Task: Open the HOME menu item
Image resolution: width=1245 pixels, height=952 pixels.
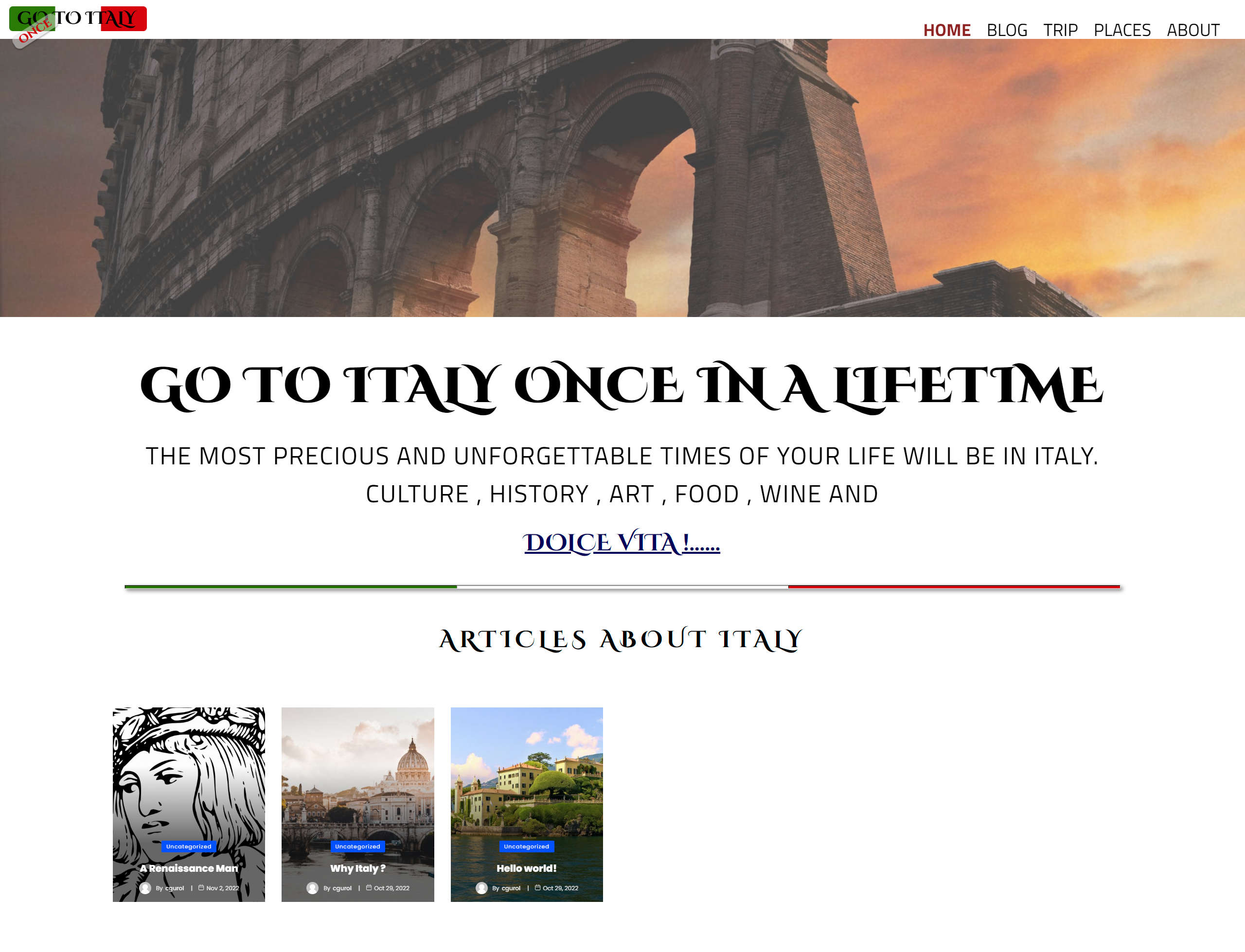Action: pyautogui.click(x=946, y=30)
